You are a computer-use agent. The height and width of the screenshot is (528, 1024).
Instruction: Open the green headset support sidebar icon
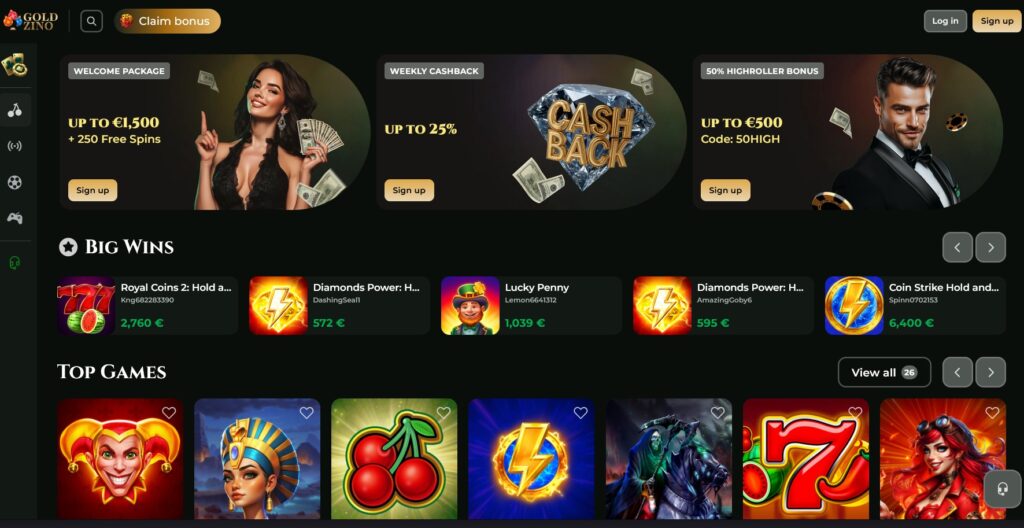pos(14,263)
